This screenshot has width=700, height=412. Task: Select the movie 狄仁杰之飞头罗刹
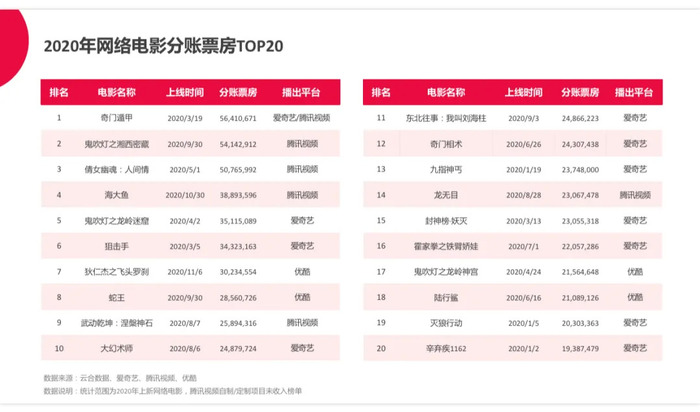point(117,271)
